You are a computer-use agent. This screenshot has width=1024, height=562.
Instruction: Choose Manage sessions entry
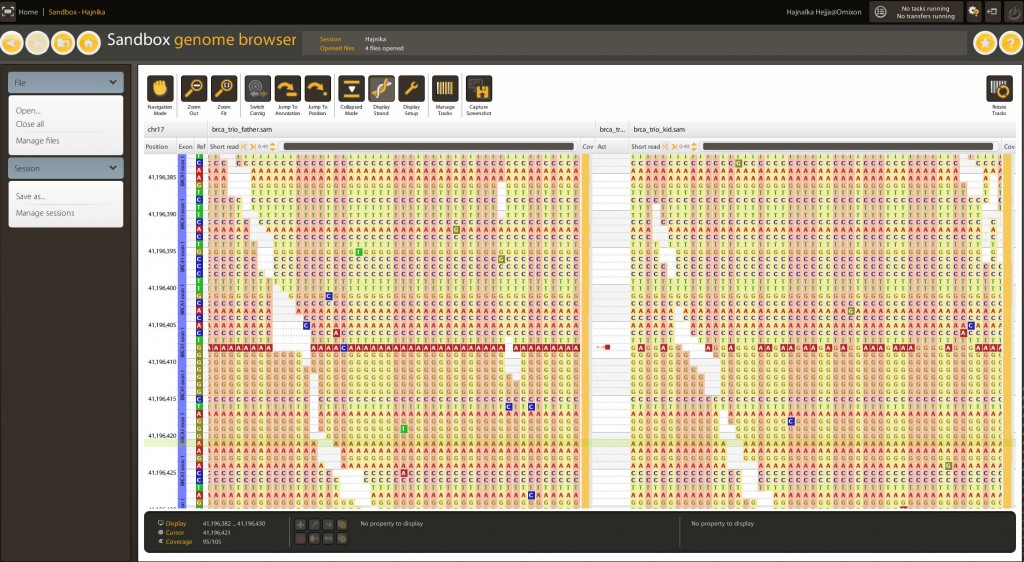[45, 213]
